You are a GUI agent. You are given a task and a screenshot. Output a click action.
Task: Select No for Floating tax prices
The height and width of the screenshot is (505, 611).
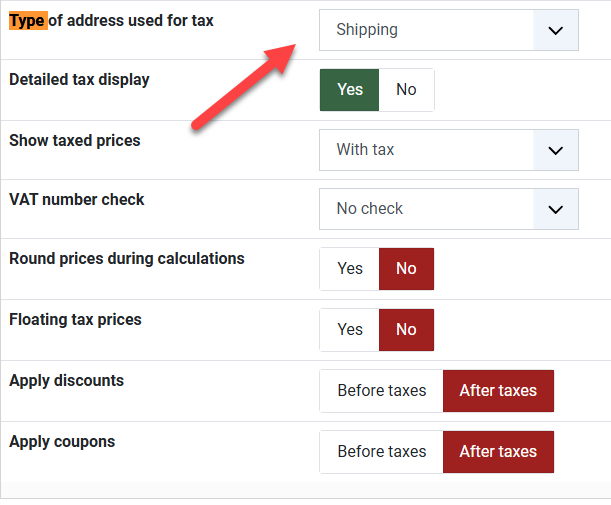(406, 330)
